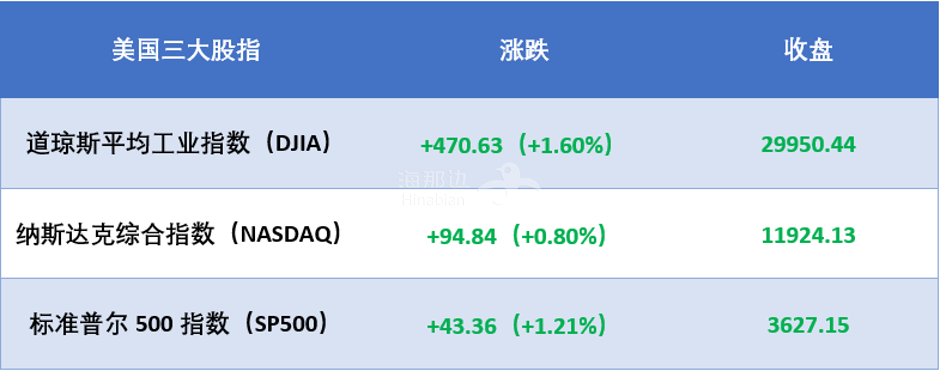Click the 纳斯达克综合指数 (NASDAQ) row label
The image size is (941, 372).
pos(179,235)
